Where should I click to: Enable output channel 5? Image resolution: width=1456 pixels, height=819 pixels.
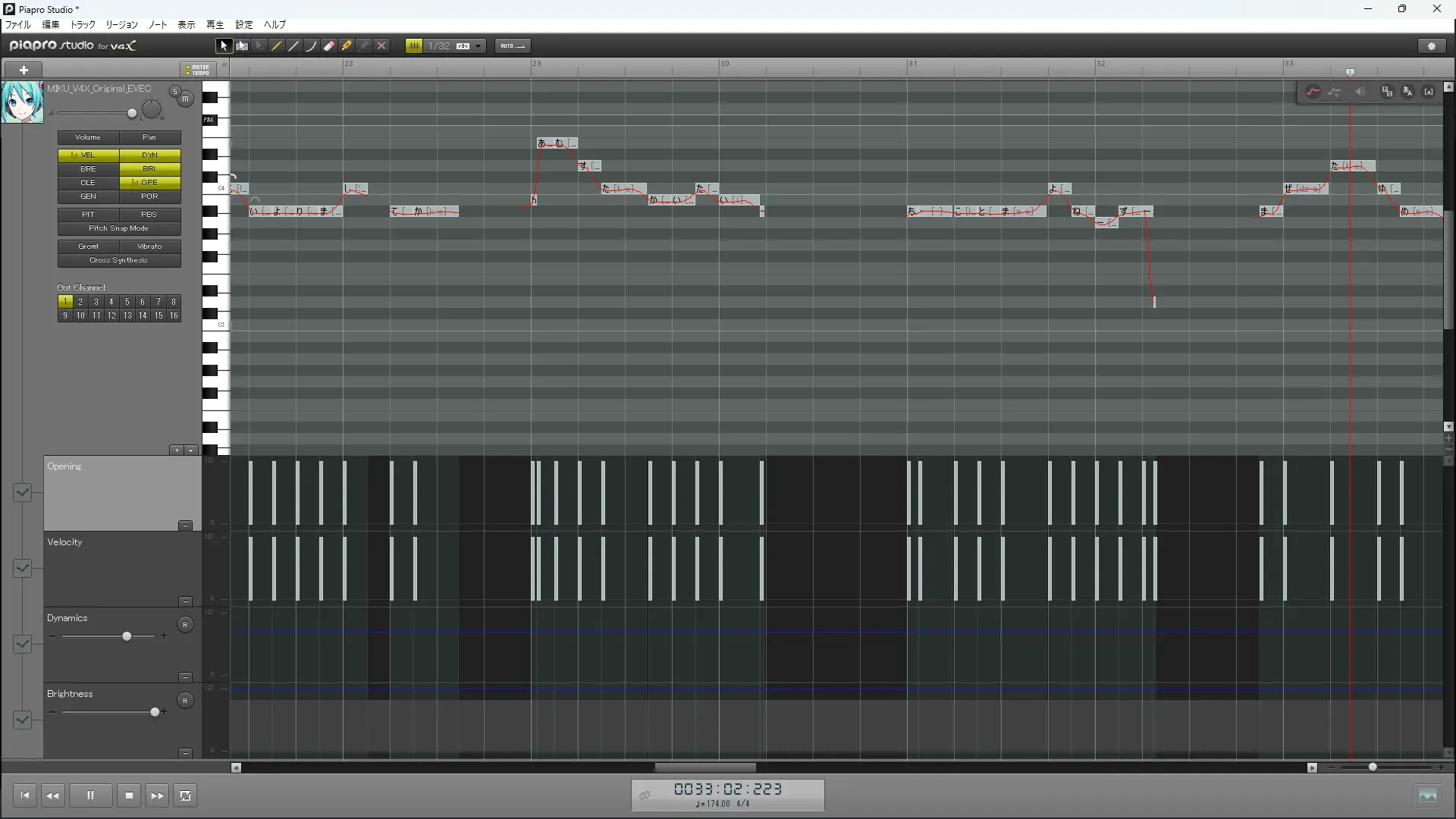(127, 302)
